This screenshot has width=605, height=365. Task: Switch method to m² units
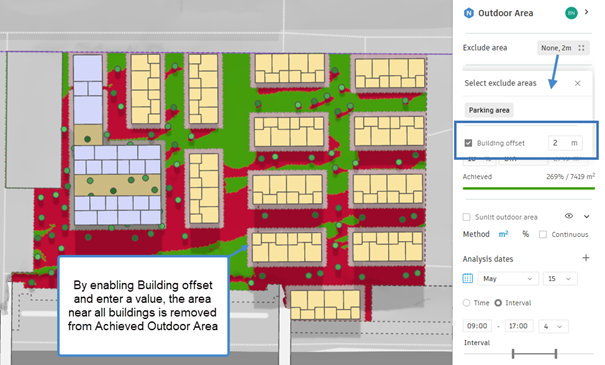click(x=504, y=234)
